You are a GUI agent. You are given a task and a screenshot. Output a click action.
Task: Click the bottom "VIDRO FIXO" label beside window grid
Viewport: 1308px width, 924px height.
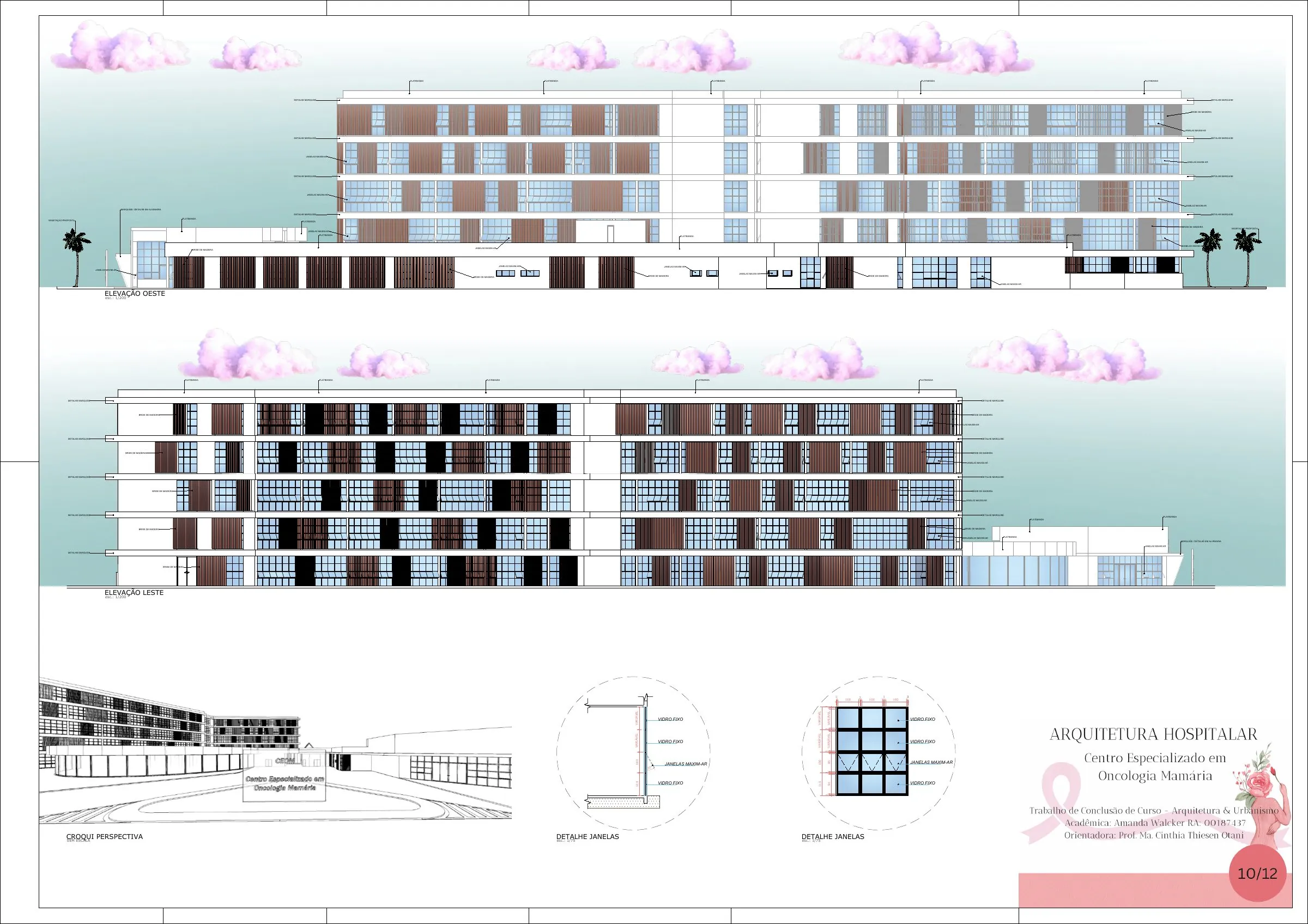click(x=922, y=783)
